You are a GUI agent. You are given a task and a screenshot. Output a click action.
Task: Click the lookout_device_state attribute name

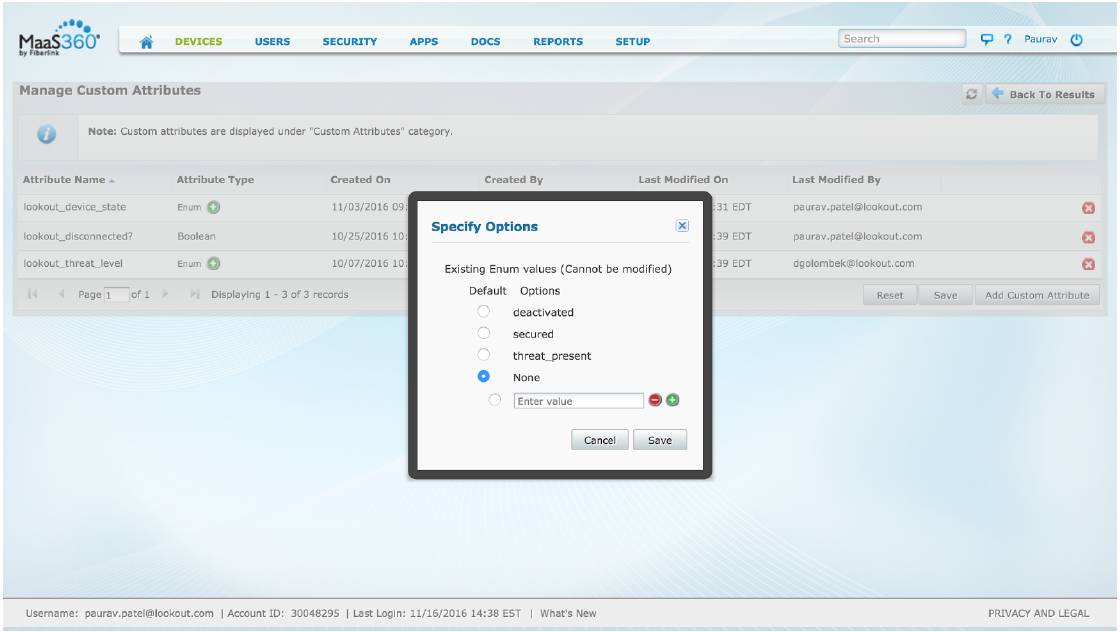point(74,207)
